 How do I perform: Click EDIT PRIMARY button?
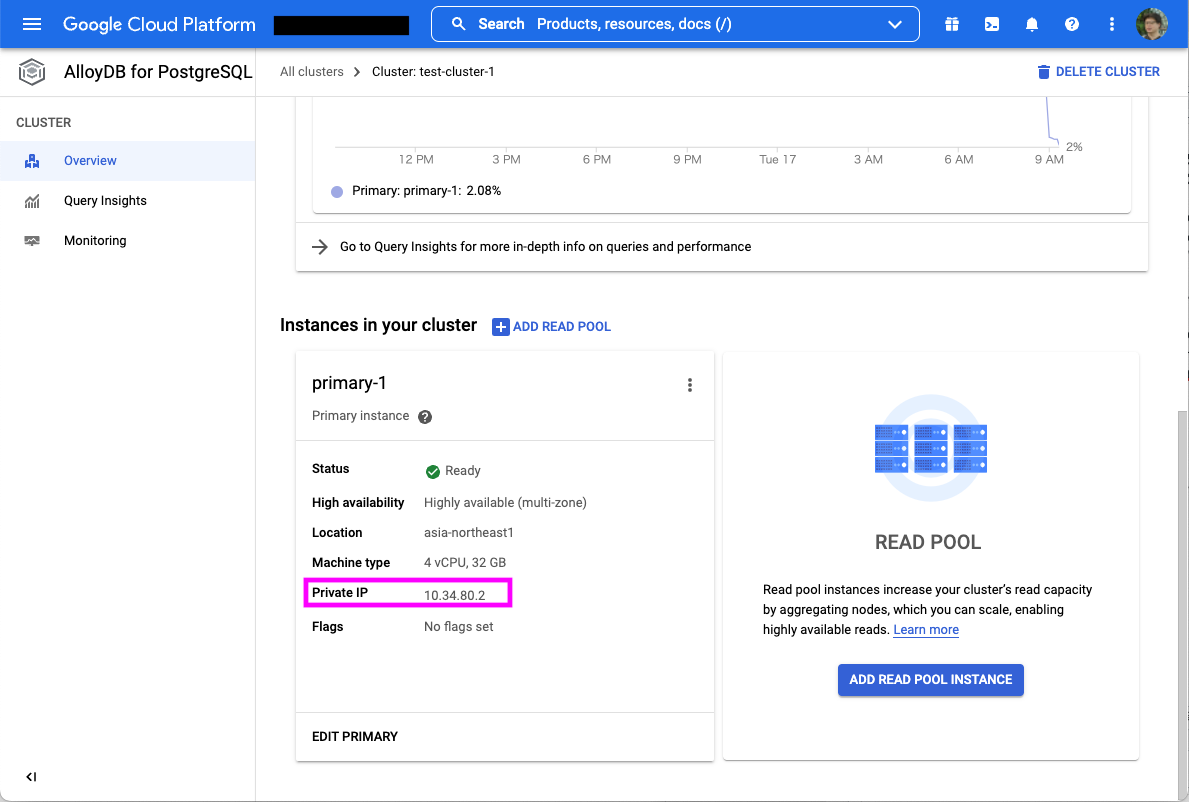[355, 737]
